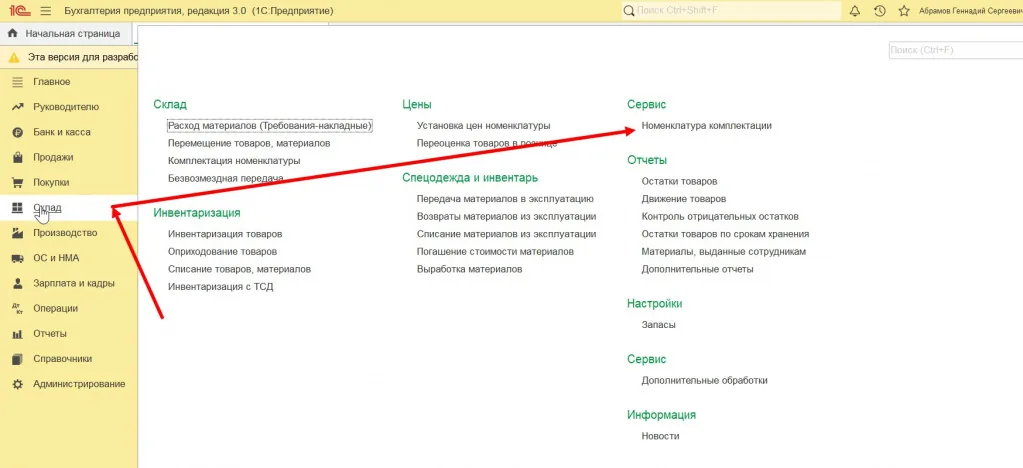Select Производство section

click(65, 233)
